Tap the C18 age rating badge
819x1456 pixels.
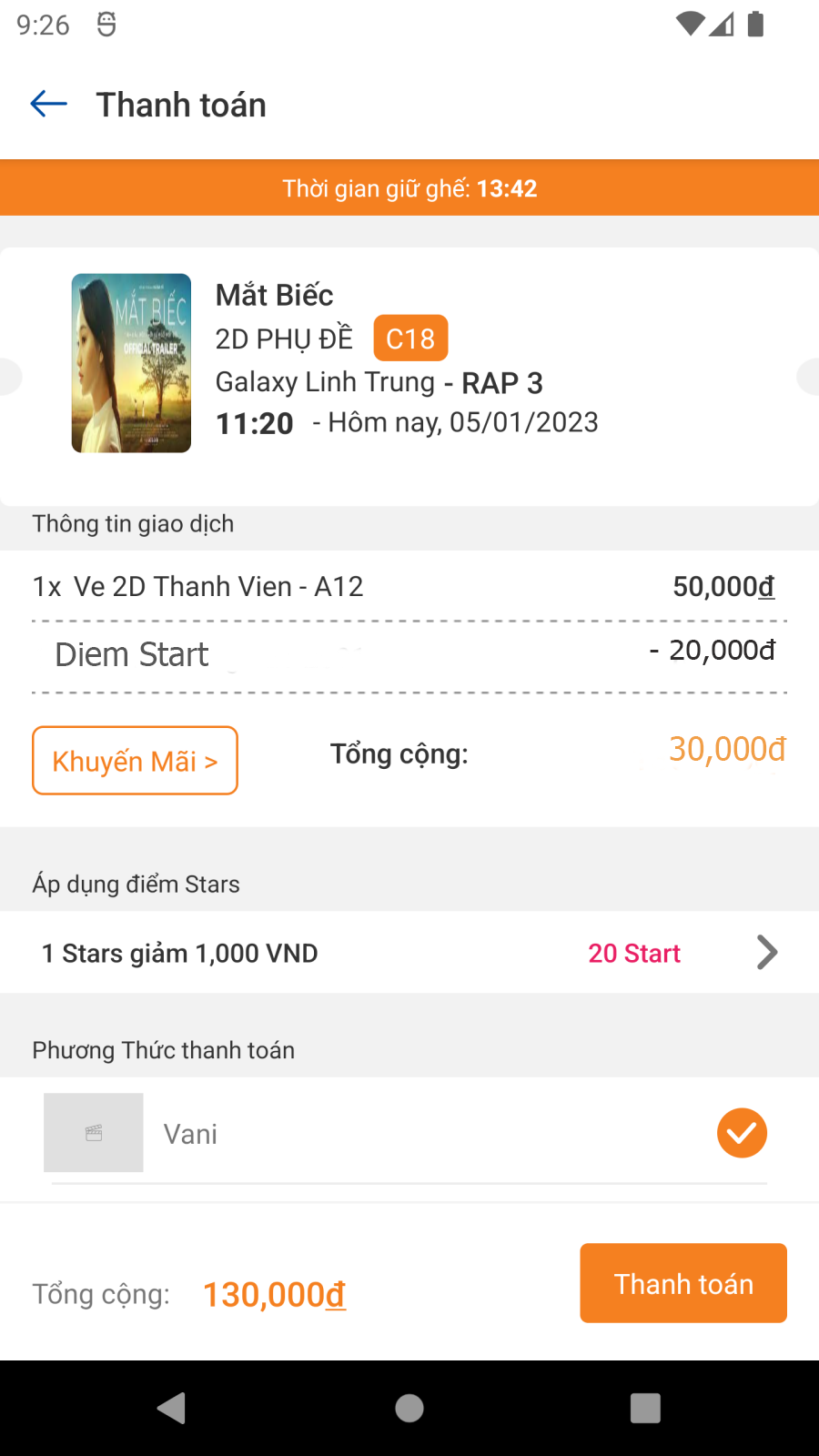[x=410, y=339]
